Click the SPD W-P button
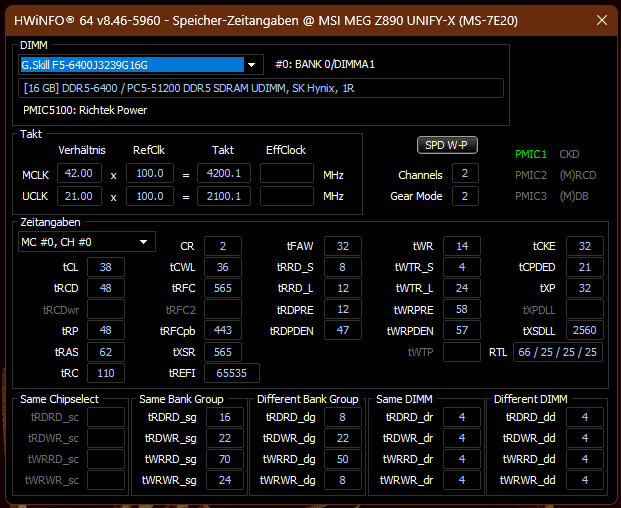This screenshot has height=508, width=621. click(x=447, y=145)
